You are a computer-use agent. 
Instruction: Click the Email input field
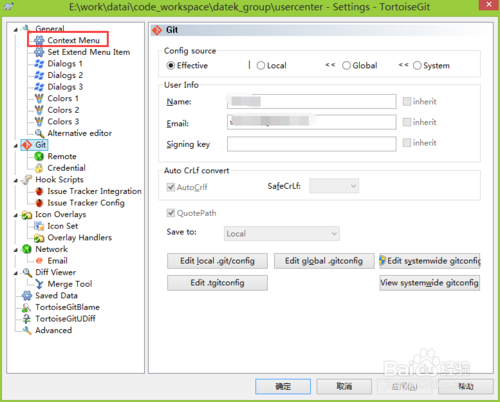coord(312,122)
